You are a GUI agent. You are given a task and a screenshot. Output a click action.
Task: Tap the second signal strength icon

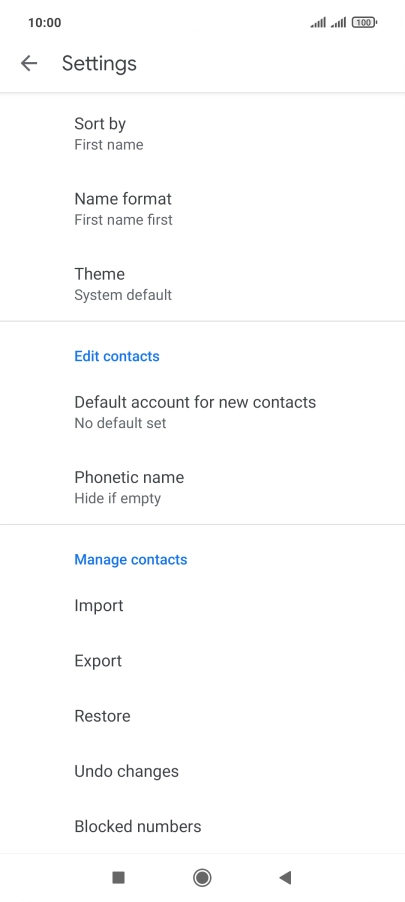338,22
